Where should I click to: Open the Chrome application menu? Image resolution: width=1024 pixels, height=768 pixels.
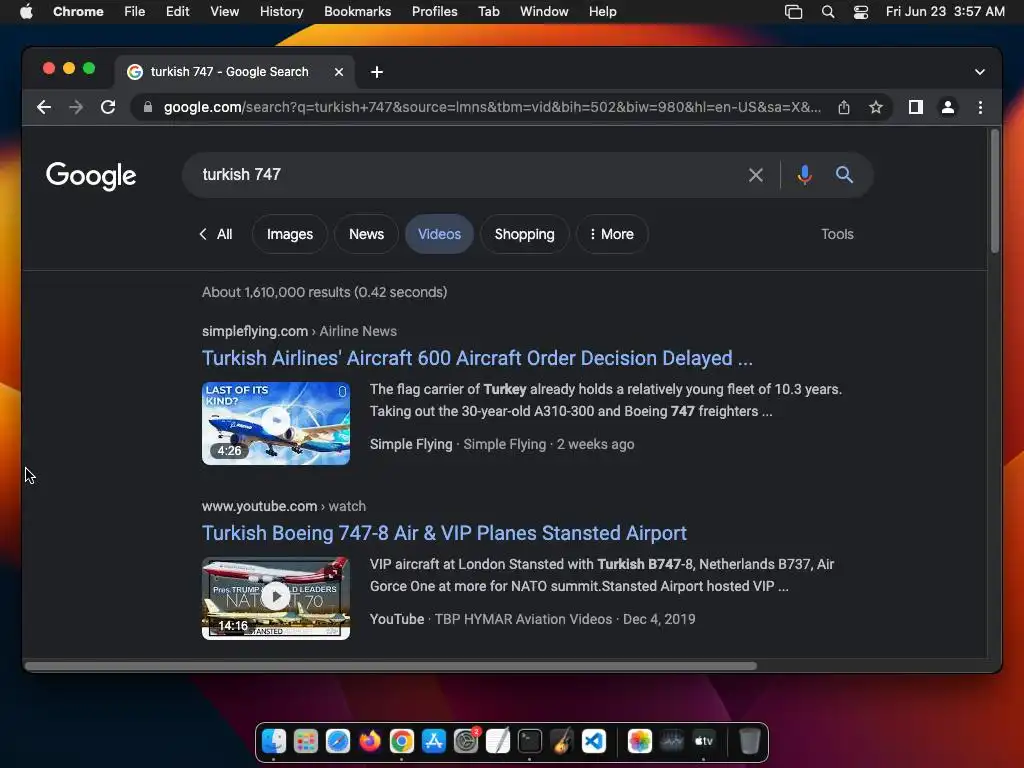(x=78, y=11)
